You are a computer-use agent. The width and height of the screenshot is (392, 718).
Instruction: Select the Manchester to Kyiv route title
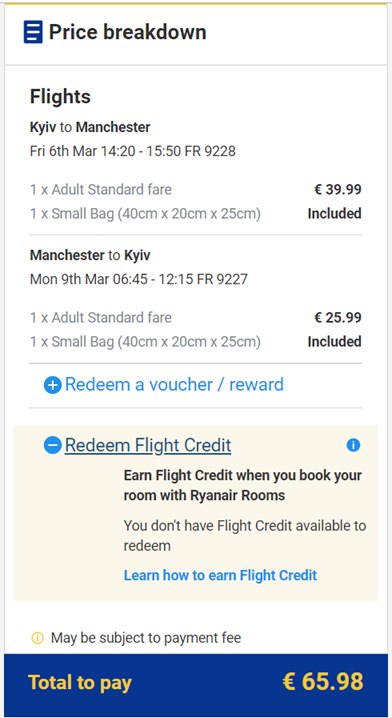click(90, 255)
